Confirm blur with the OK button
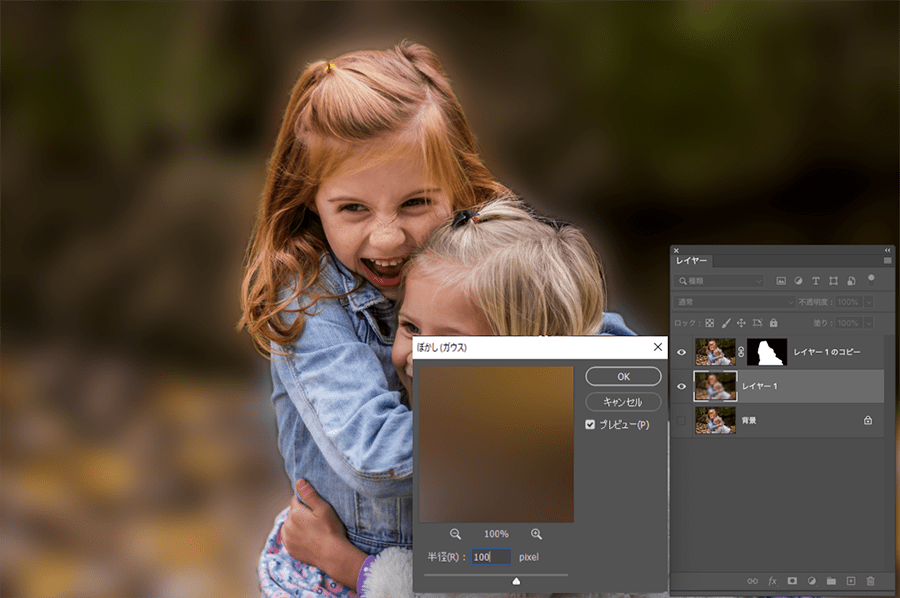Image resolution: width=900 pixels, height=598 pixels. point(623,376)
